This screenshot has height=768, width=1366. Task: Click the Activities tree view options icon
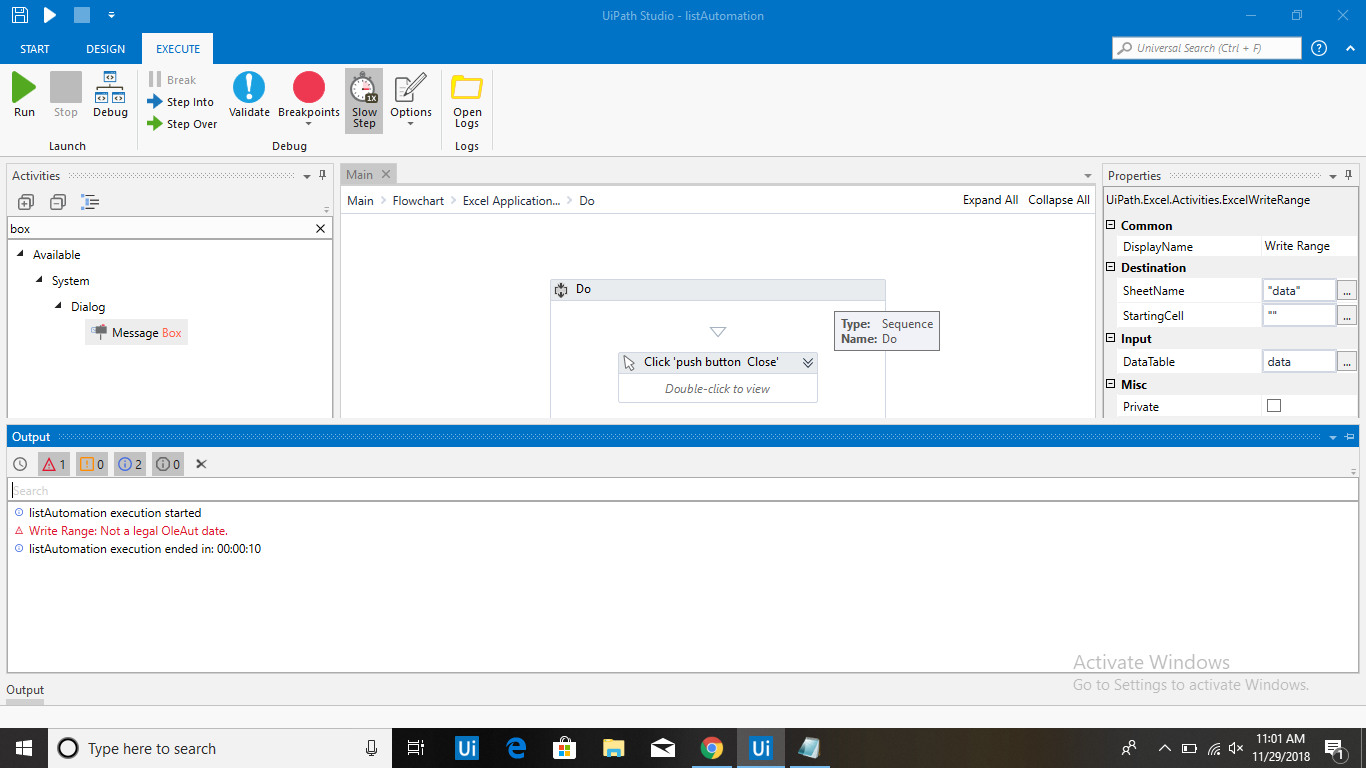point(90,202)
